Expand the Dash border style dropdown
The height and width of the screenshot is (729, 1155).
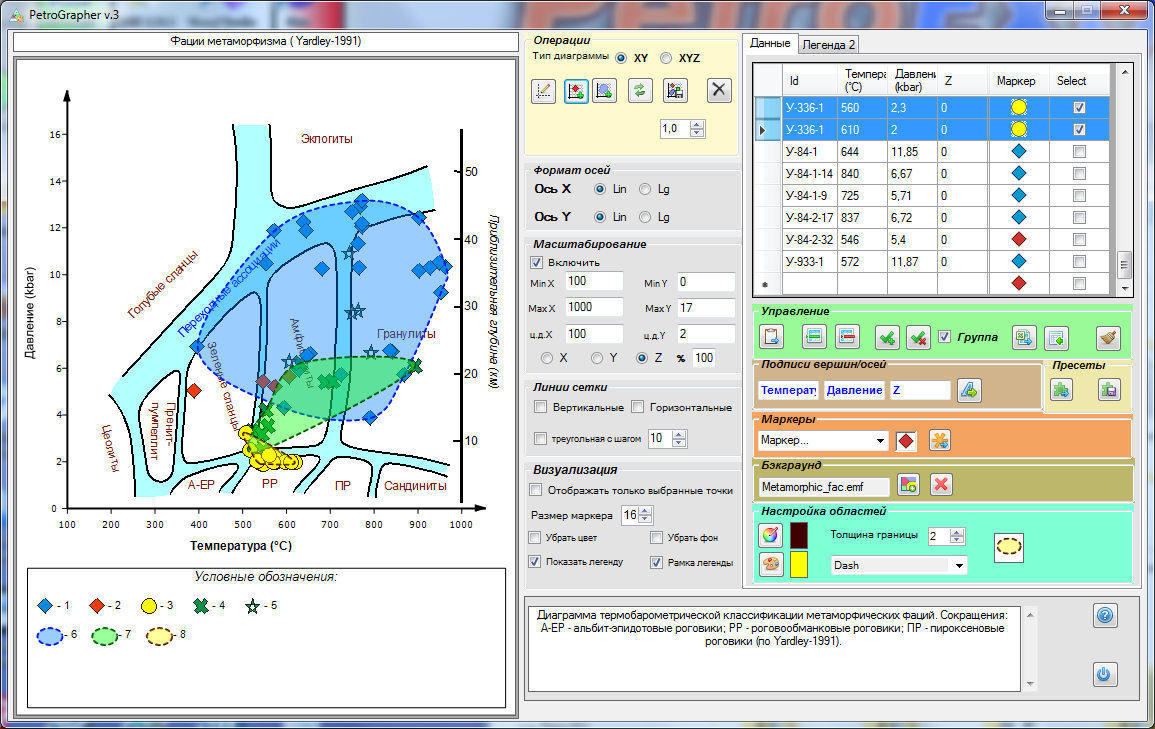coord(959,566)
